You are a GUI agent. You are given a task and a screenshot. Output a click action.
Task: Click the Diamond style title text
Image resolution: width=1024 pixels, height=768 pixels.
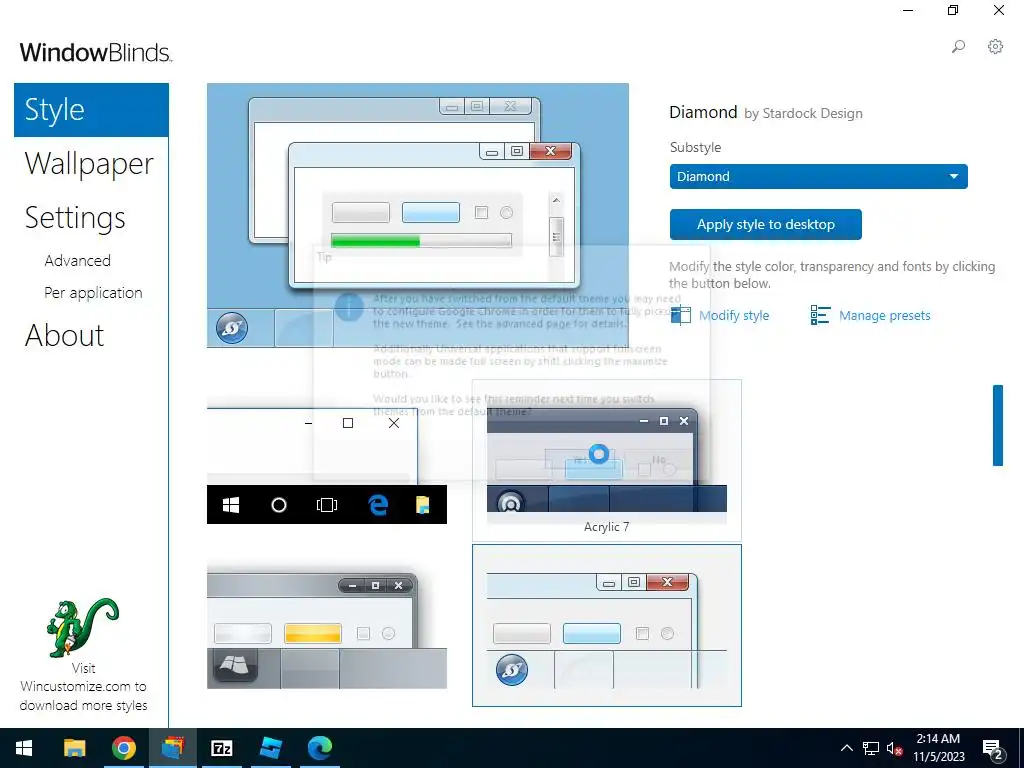point(703,112)
